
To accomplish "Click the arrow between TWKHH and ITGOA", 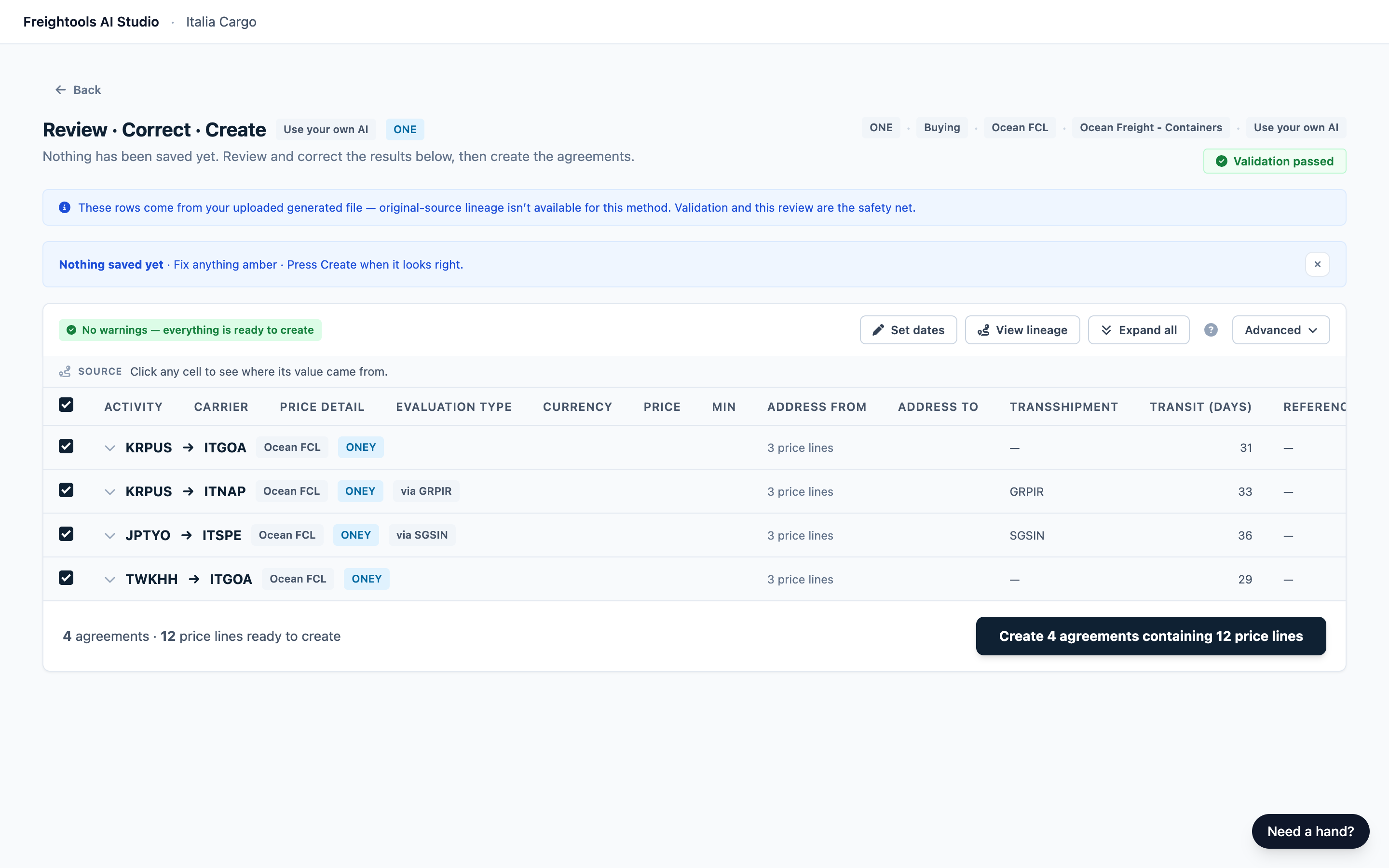I will [x=193, y=579].
